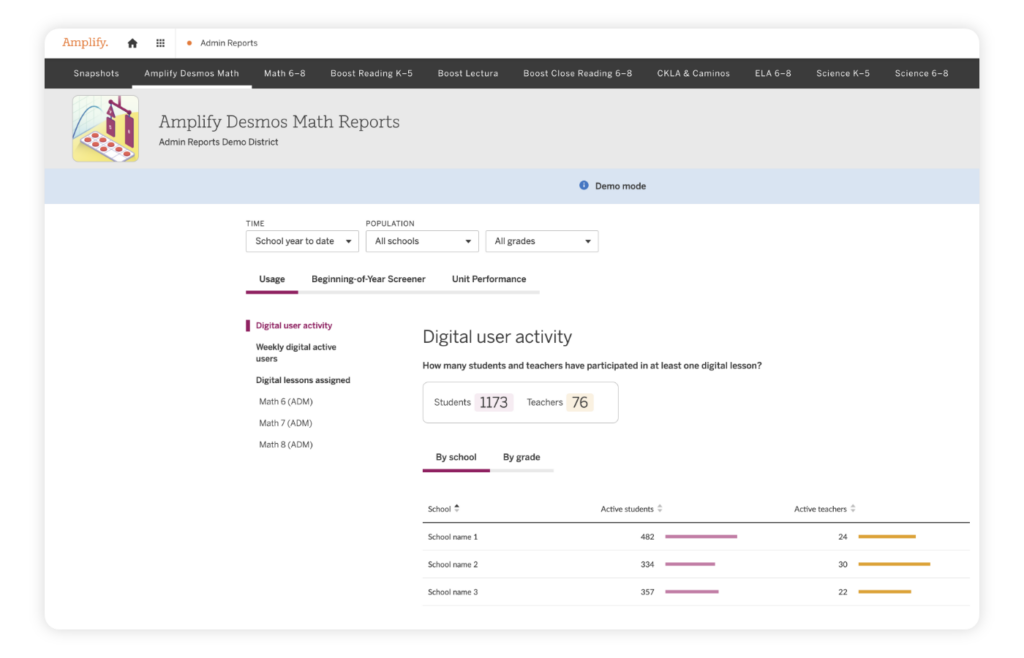Image resolution: width=1024 pixels, height=658 pixels.
Task: Click the Demo mode info icon
Action: [584, 186]
